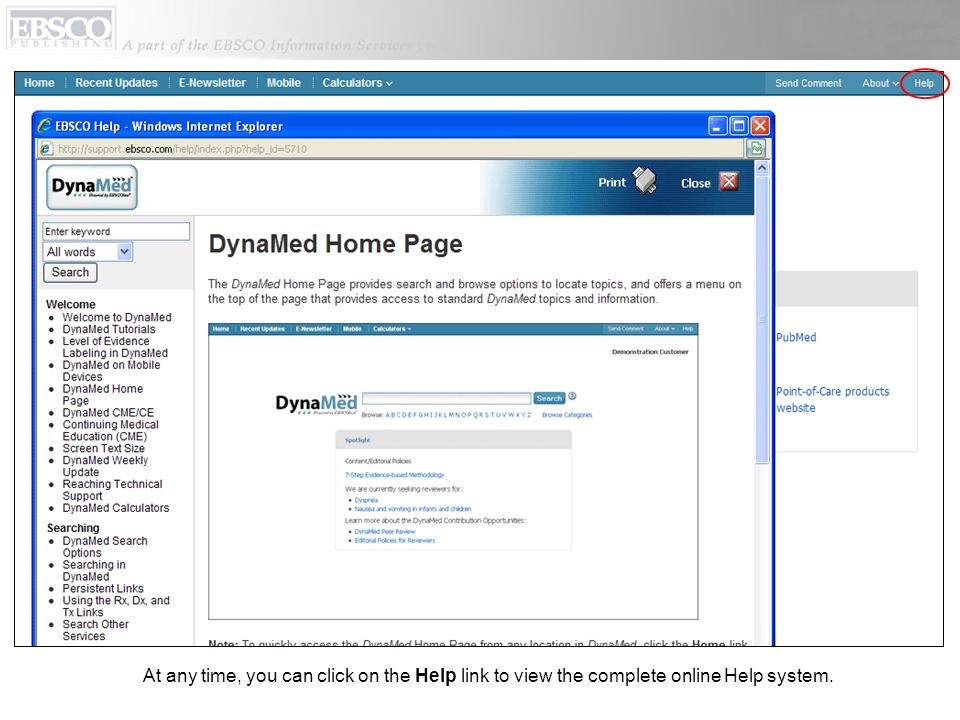Open the Home tab in main nav
This screenshot has height=720, width=960.
(39, 83)
